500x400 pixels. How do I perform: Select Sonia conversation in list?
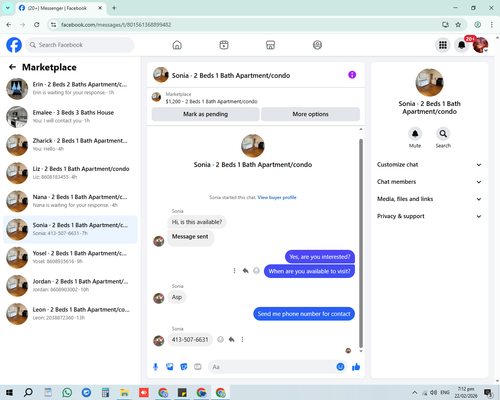(70, 229)
